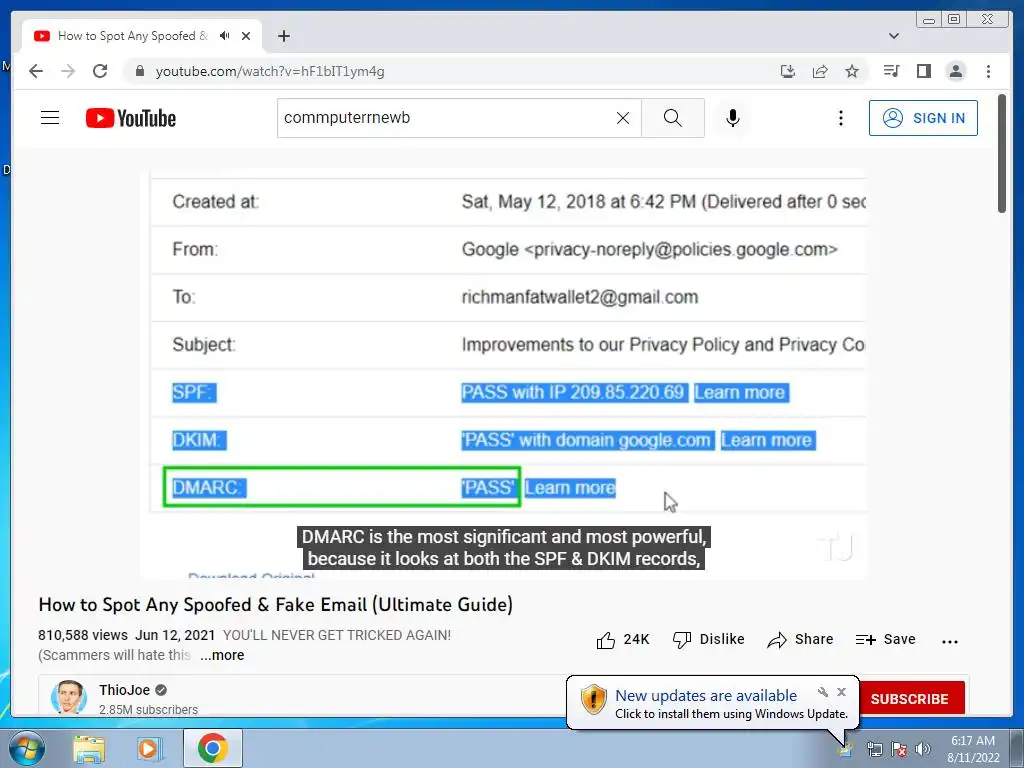Open the volume speaker tray icon
Viewport: 1024px width, 768px height.
click(x=922, y=749)
